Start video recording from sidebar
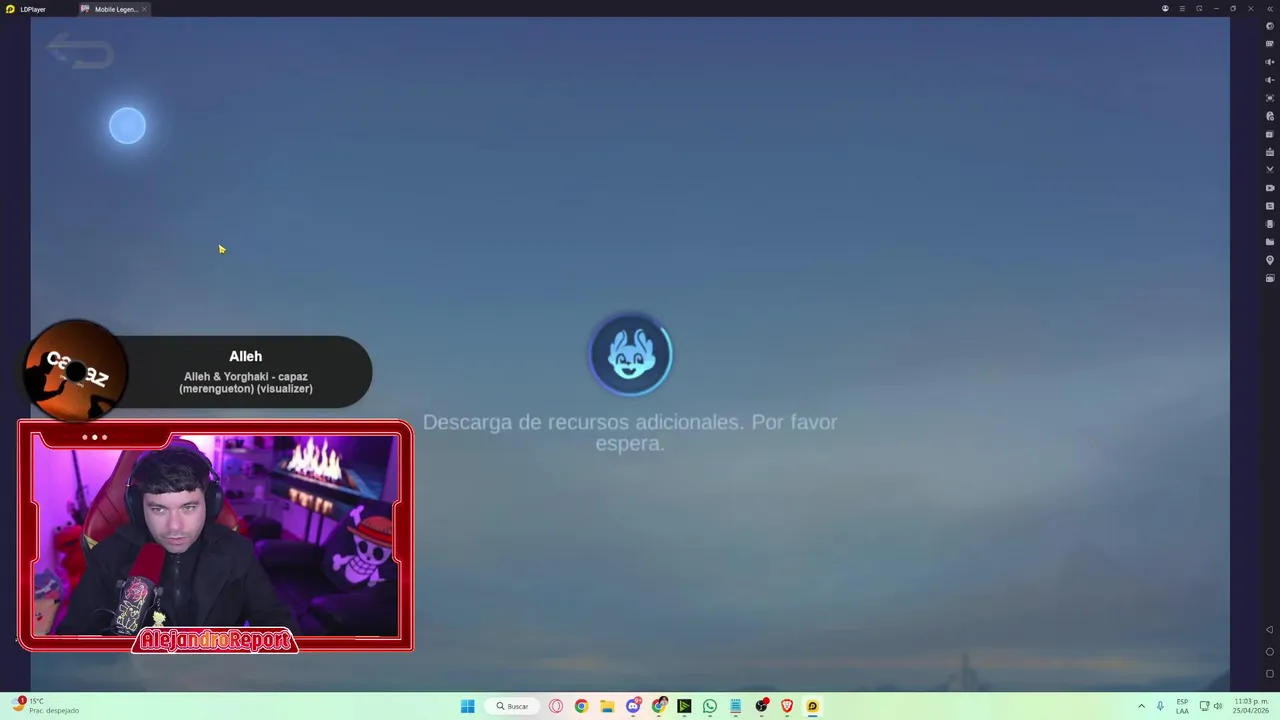This screenshot has height=720, width=1280. point(1270,188)
